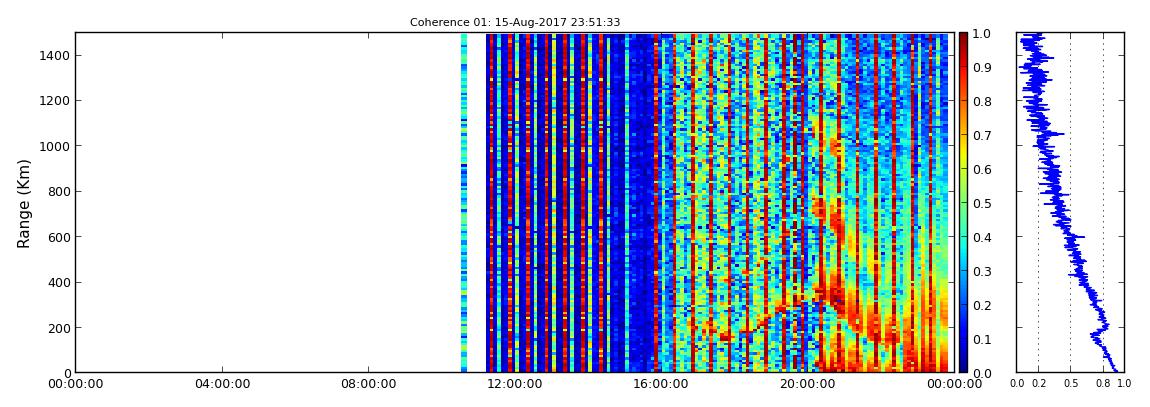The height and width of the screenshot is (407, 1150).
Task: Click the profile plot's 0.5 axis label
Action: click(1071, 384)
